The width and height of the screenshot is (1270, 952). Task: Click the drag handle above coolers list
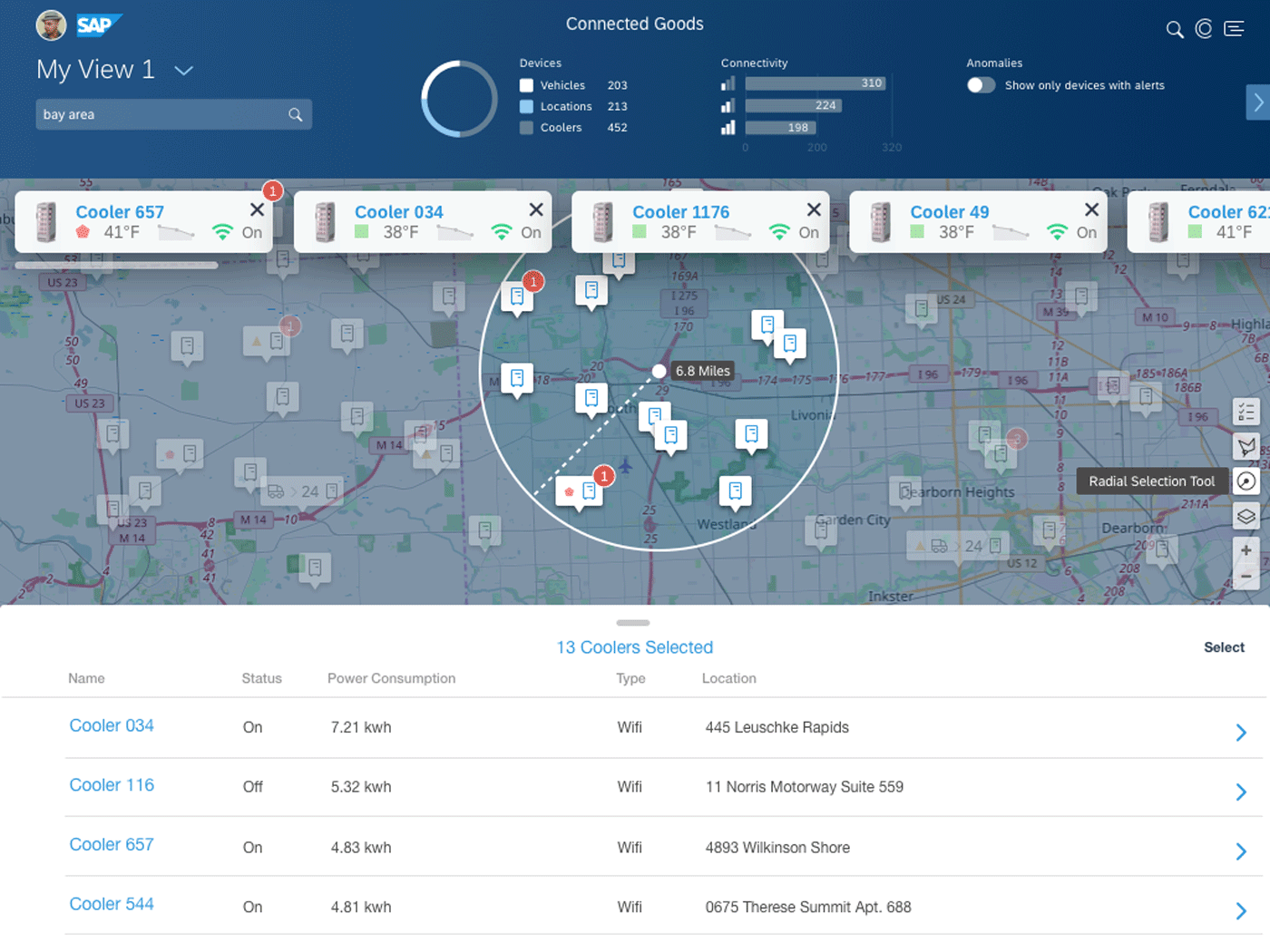tap(633, 623)
